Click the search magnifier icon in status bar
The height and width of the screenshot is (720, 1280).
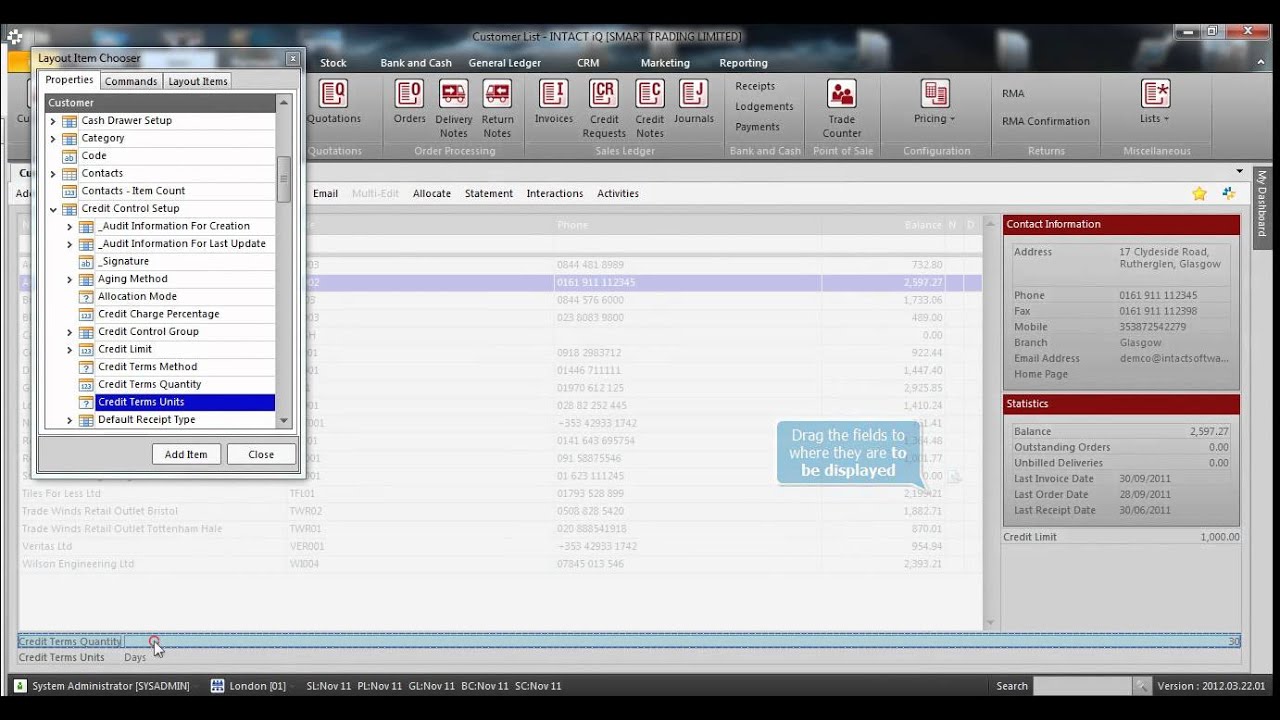pos(1142,686)
